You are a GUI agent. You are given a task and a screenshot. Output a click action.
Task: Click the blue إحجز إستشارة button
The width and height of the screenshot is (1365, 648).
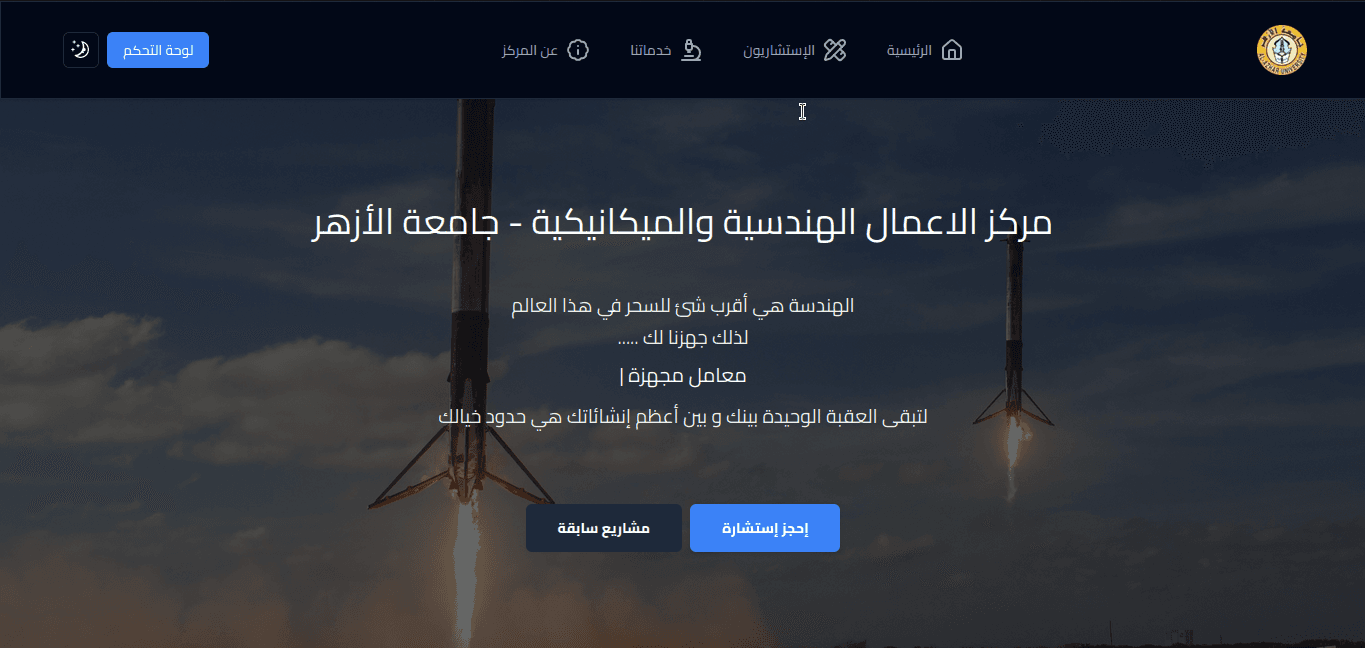click(x=765, y=528)
